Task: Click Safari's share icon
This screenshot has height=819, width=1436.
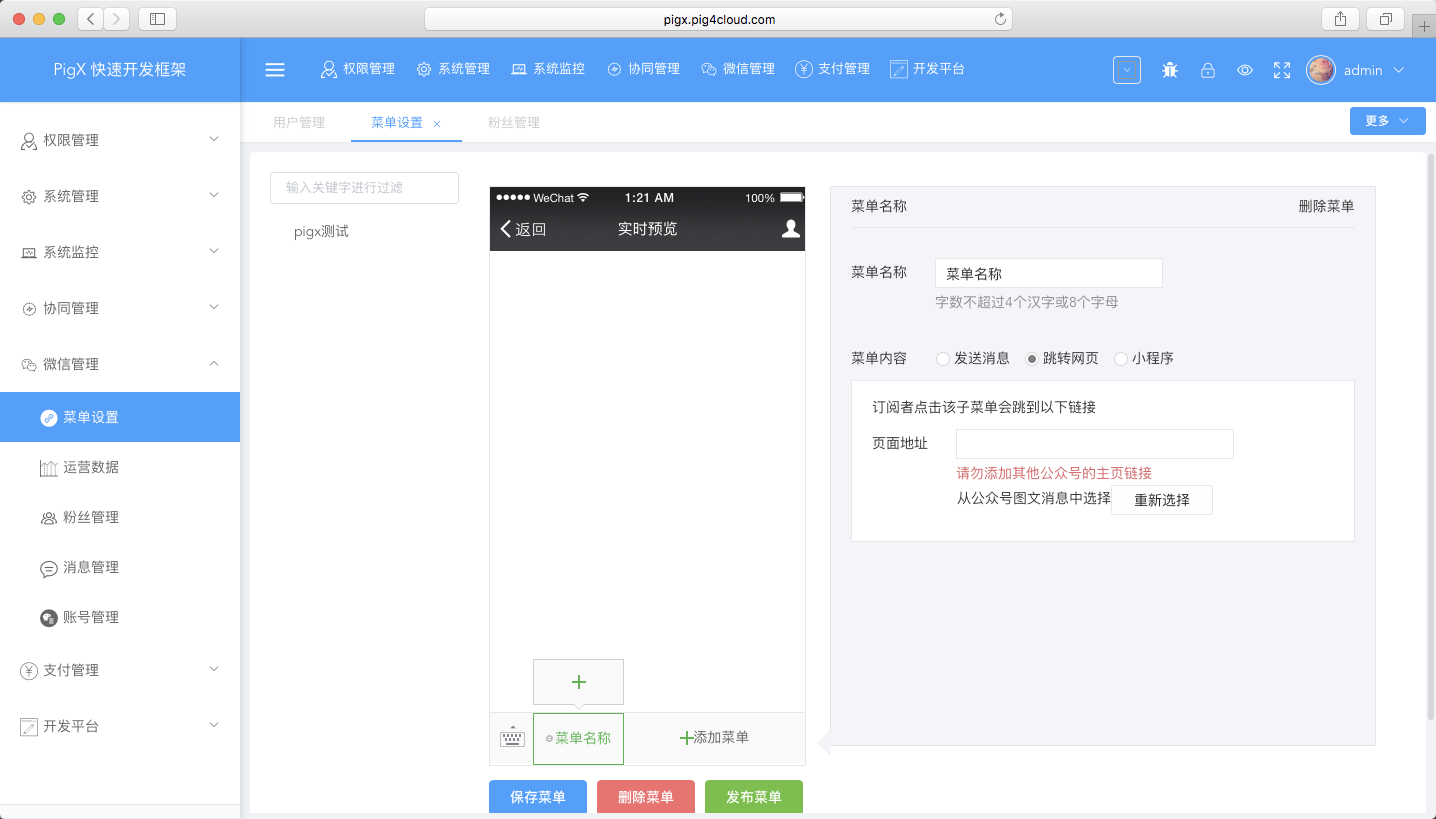Action: [x=1340, y=19]
